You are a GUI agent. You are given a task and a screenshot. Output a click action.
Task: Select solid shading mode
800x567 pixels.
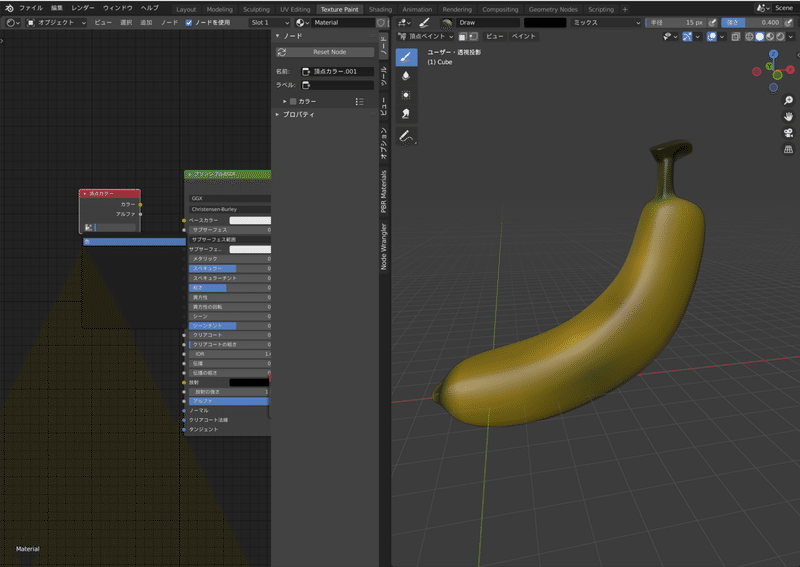[x=760, y=37]
